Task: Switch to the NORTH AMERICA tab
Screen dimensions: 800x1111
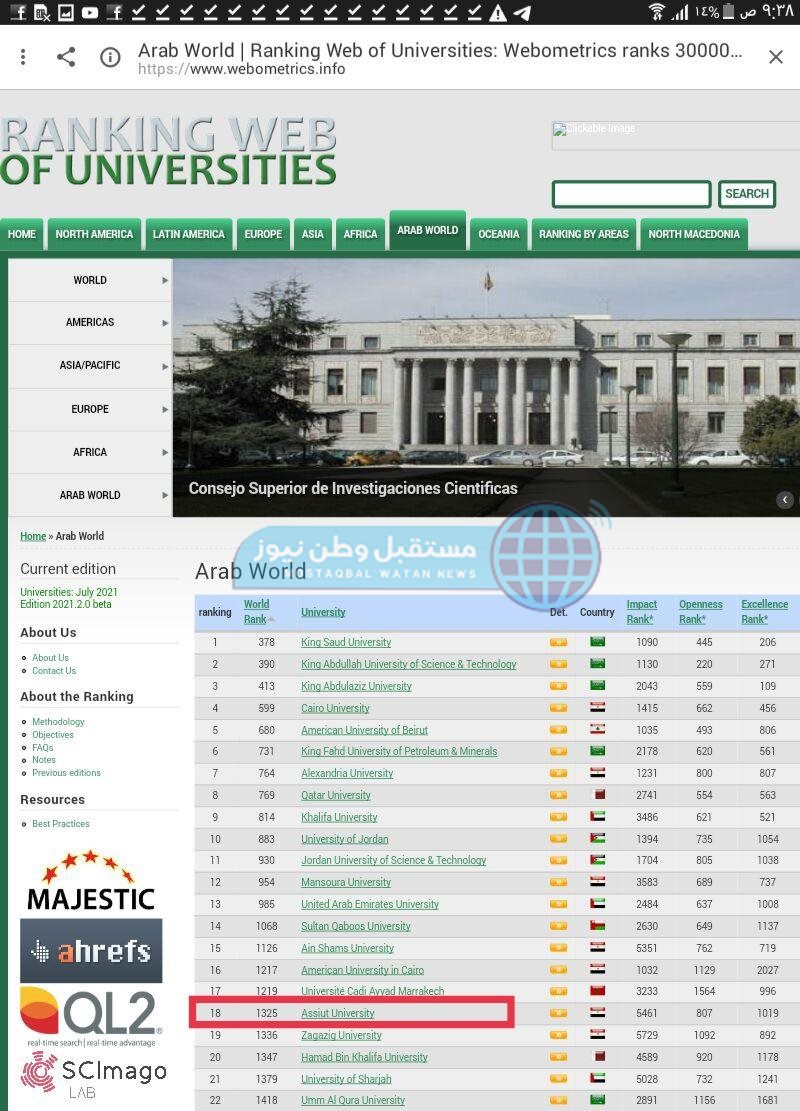Action: [94, 234]
